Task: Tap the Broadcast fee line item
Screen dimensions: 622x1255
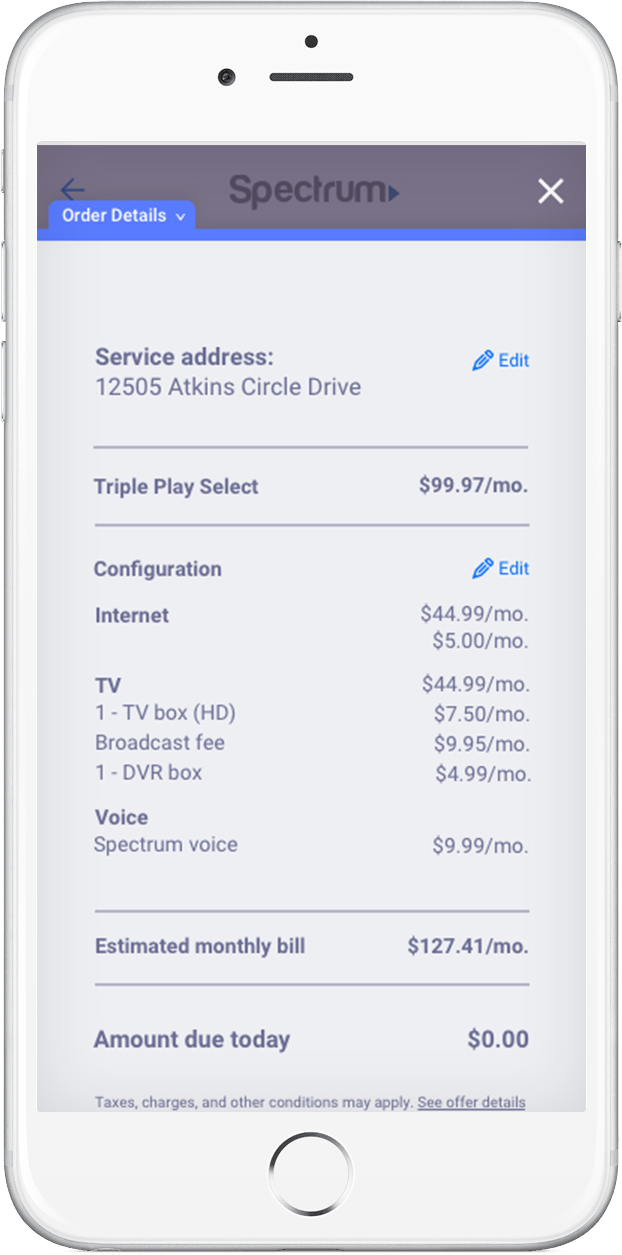Action: pos(160,743)
